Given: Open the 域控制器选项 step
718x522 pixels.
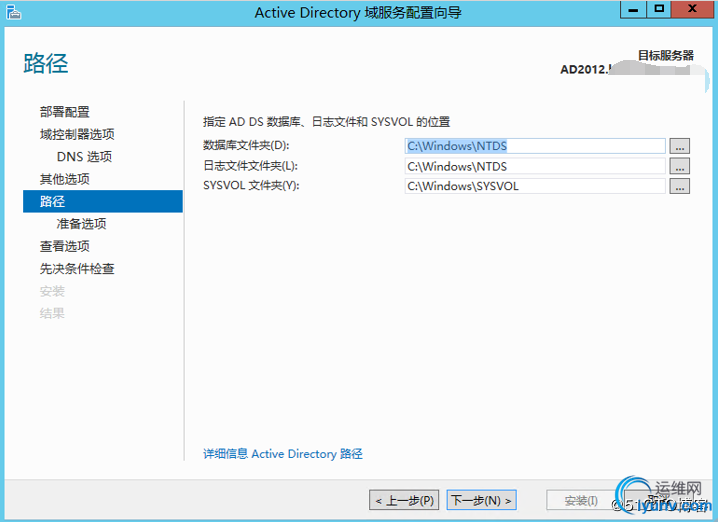Looking at the screenshot, I should 77,134.
